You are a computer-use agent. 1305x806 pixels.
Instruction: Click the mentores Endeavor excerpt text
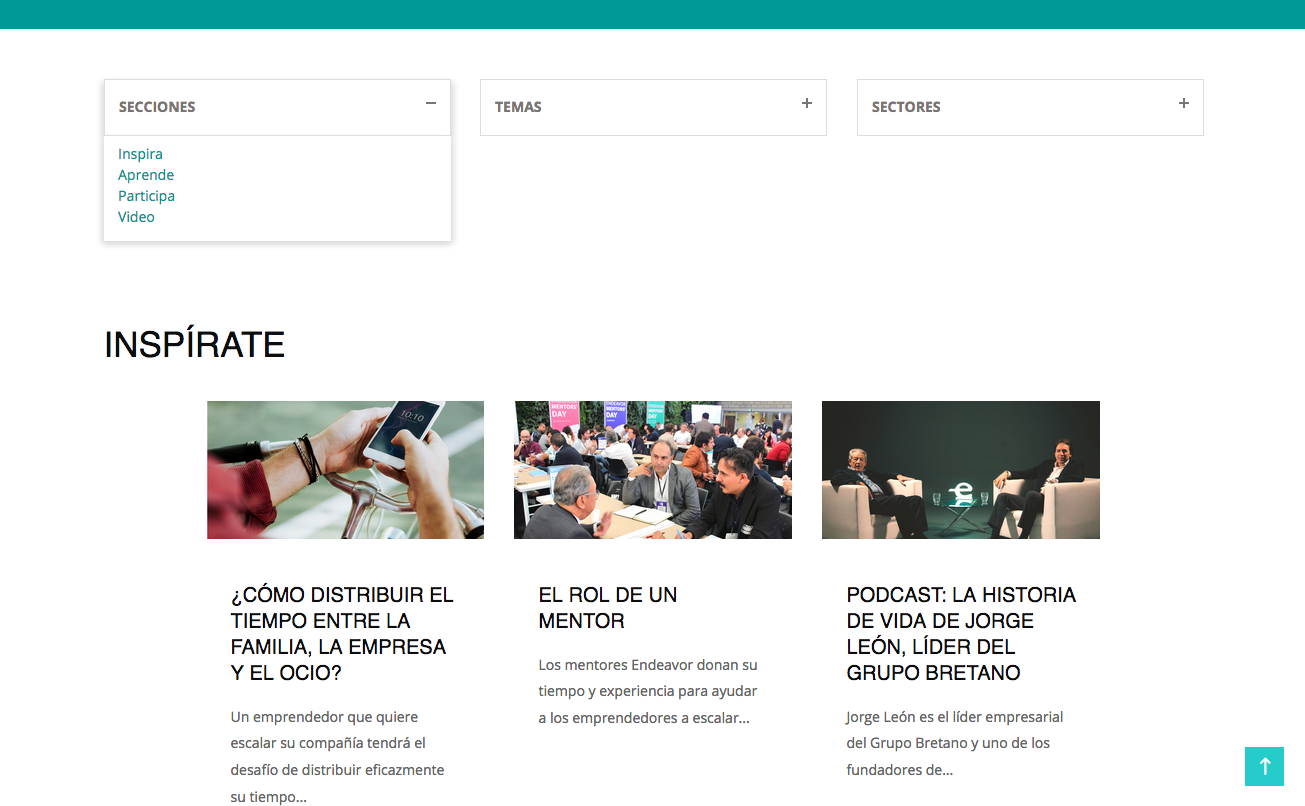point(648,691)
